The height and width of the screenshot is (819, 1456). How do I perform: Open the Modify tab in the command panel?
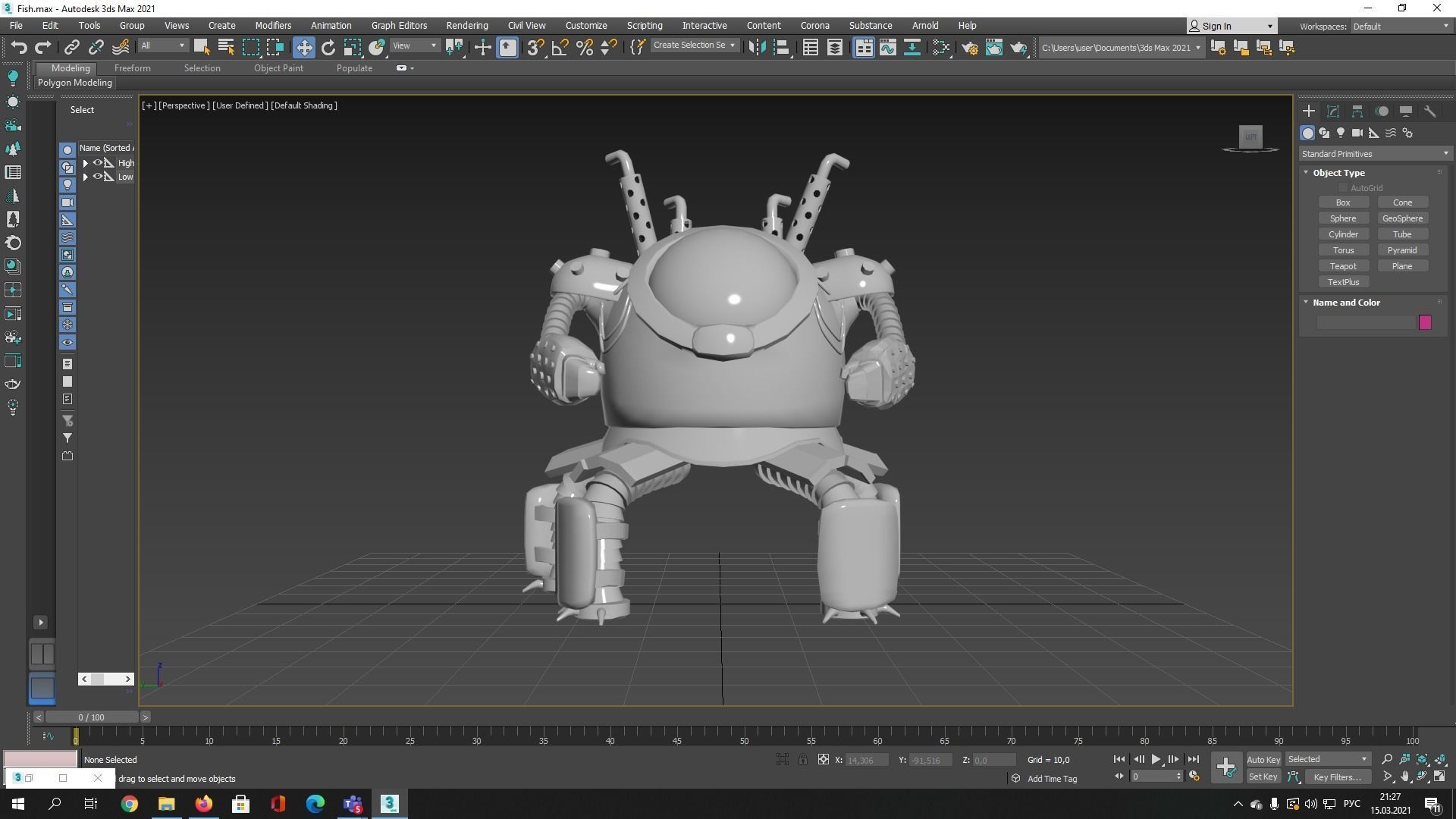(1333, 111)
